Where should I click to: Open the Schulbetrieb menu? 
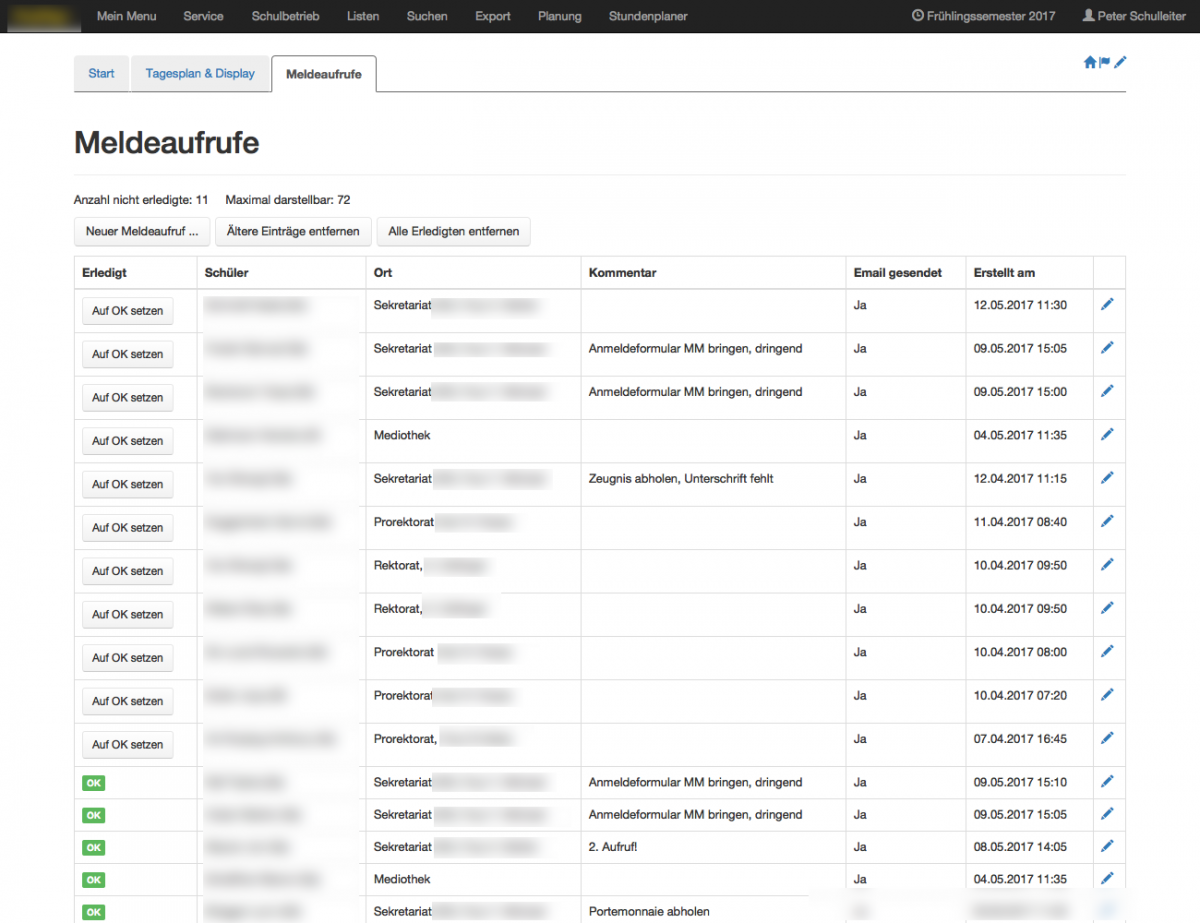click(x=285, y=16)
